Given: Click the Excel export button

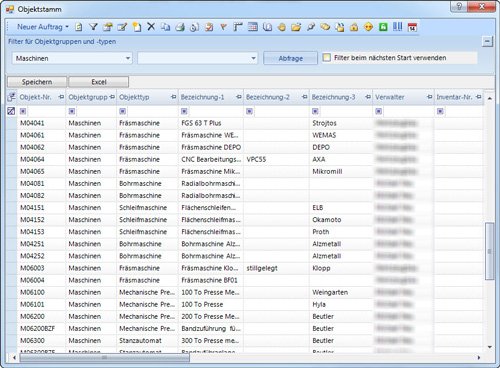Looking at the screenshot, I should (x=99, y=82).
